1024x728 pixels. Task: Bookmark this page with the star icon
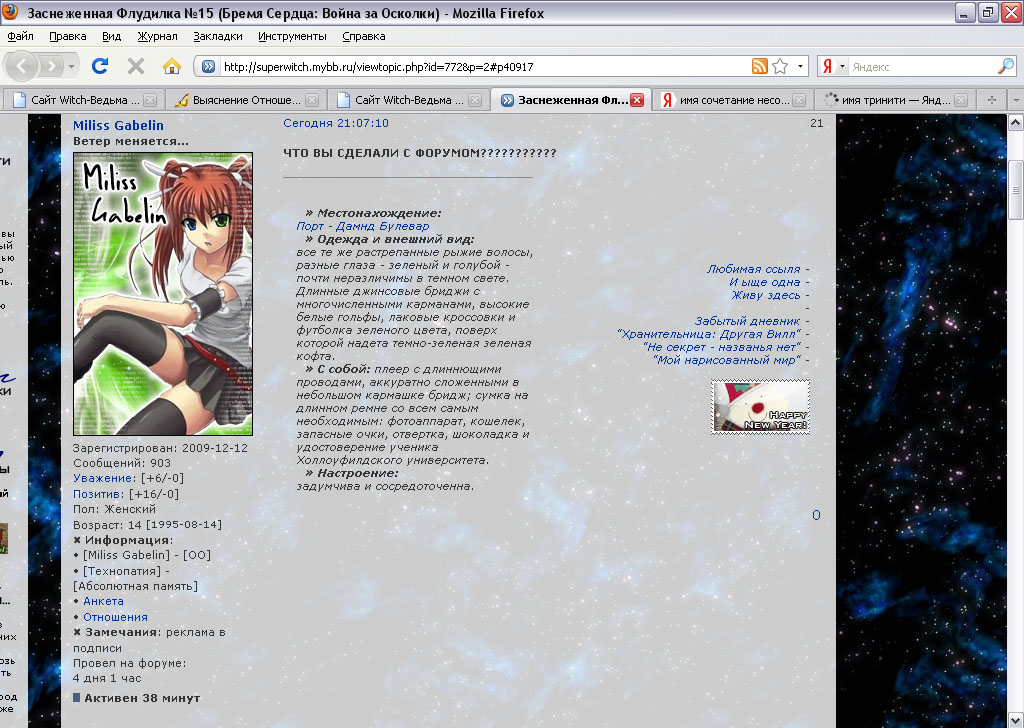(x=780, y=66)
